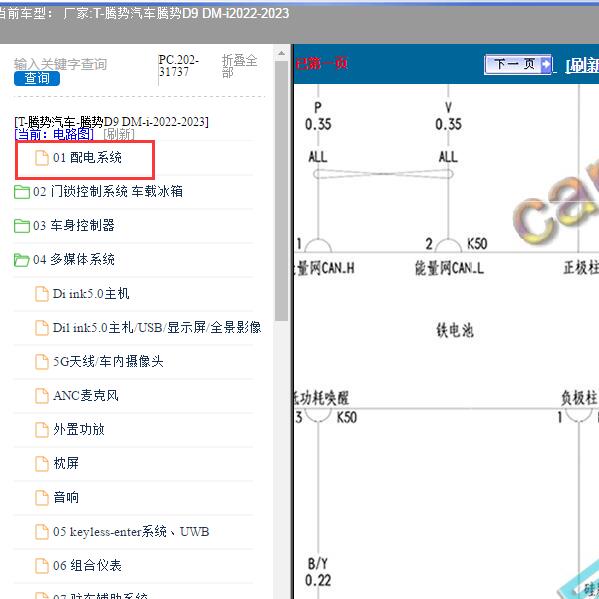Click page icon next to Di ink5.0主机

point(42,294)
